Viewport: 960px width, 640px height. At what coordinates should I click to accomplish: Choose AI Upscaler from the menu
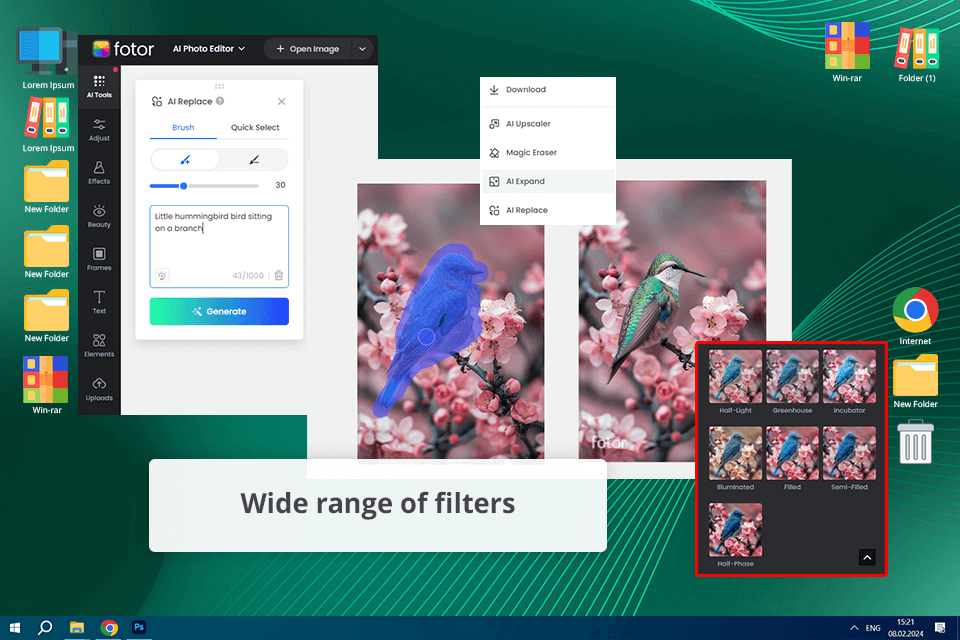pyautogui.click(x=548, y=124)
